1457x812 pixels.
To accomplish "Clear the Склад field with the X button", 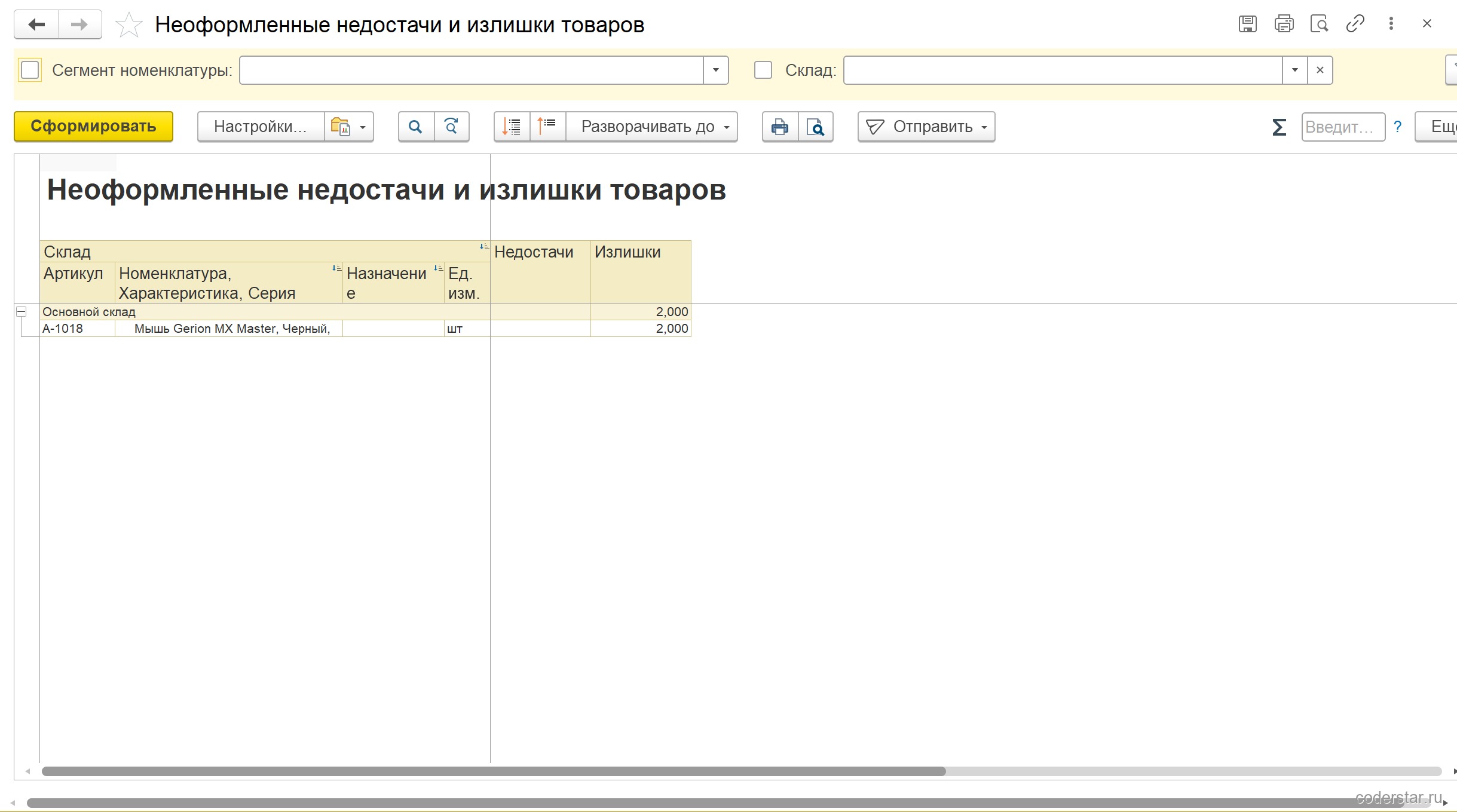I will 1320,70.
